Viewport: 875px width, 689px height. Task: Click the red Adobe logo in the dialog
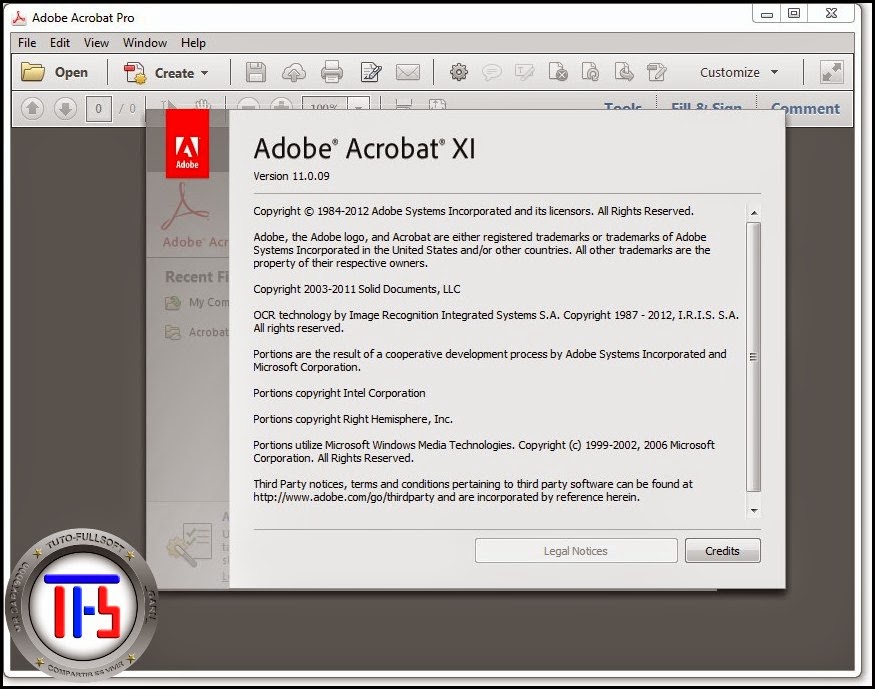187,144
